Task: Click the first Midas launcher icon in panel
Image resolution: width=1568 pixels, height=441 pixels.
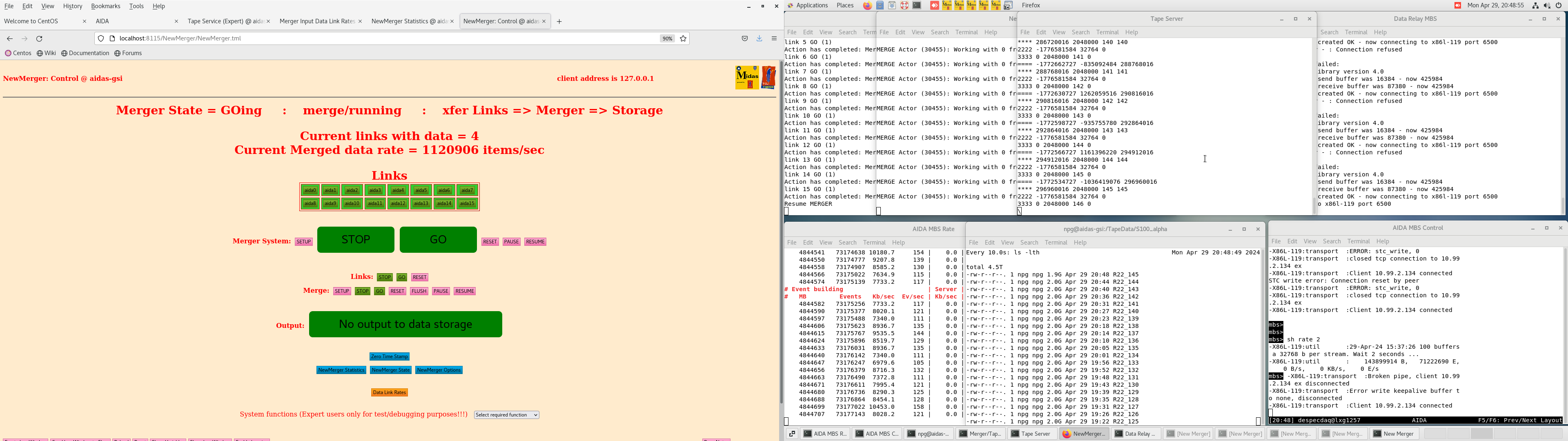Action: 947,5
